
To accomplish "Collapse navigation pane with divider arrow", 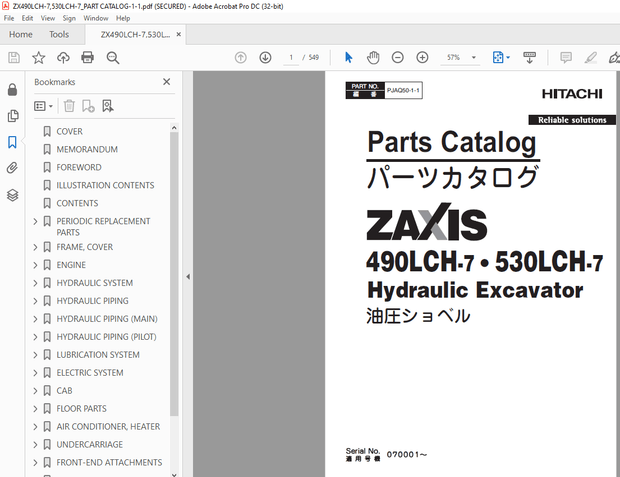I will (188, 276).
